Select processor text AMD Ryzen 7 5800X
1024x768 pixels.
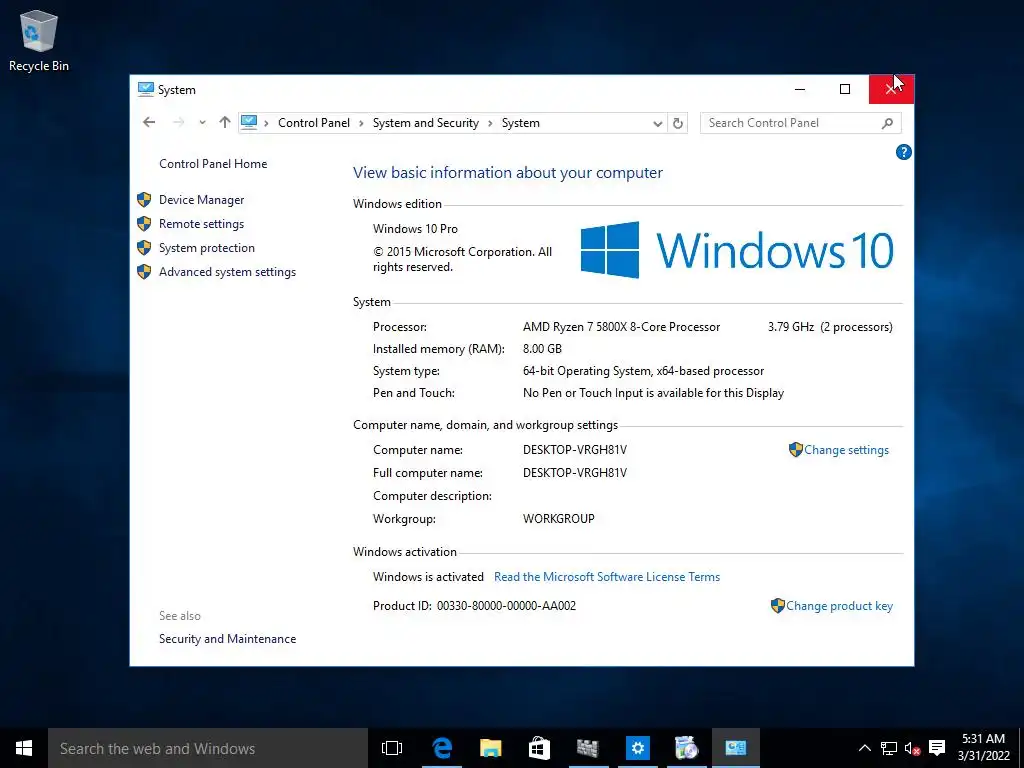[x=621, y=327]
